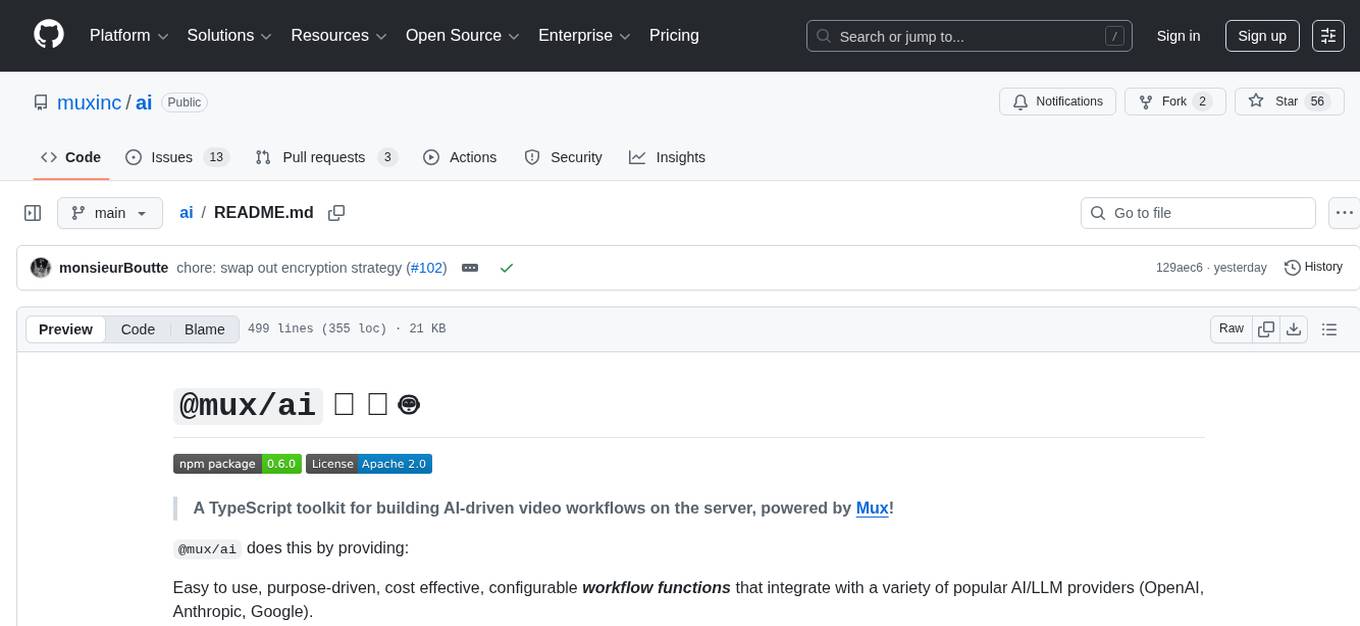Image resolution: width=1360 pixels, height=626 pixels.
Task: Switch to Code view
Action: point(138,329)
